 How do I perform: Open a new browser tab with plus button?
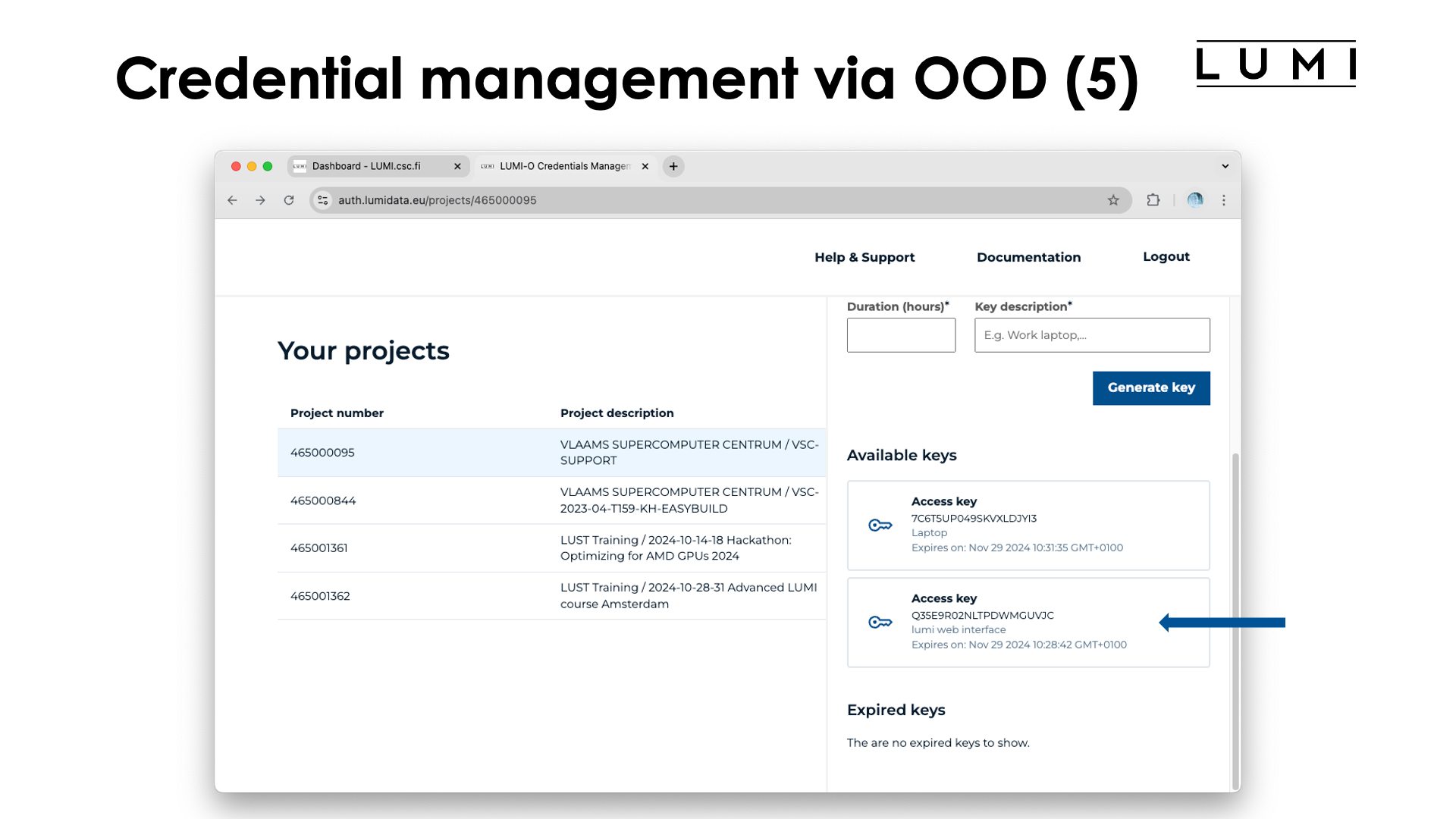click(673, 166)
